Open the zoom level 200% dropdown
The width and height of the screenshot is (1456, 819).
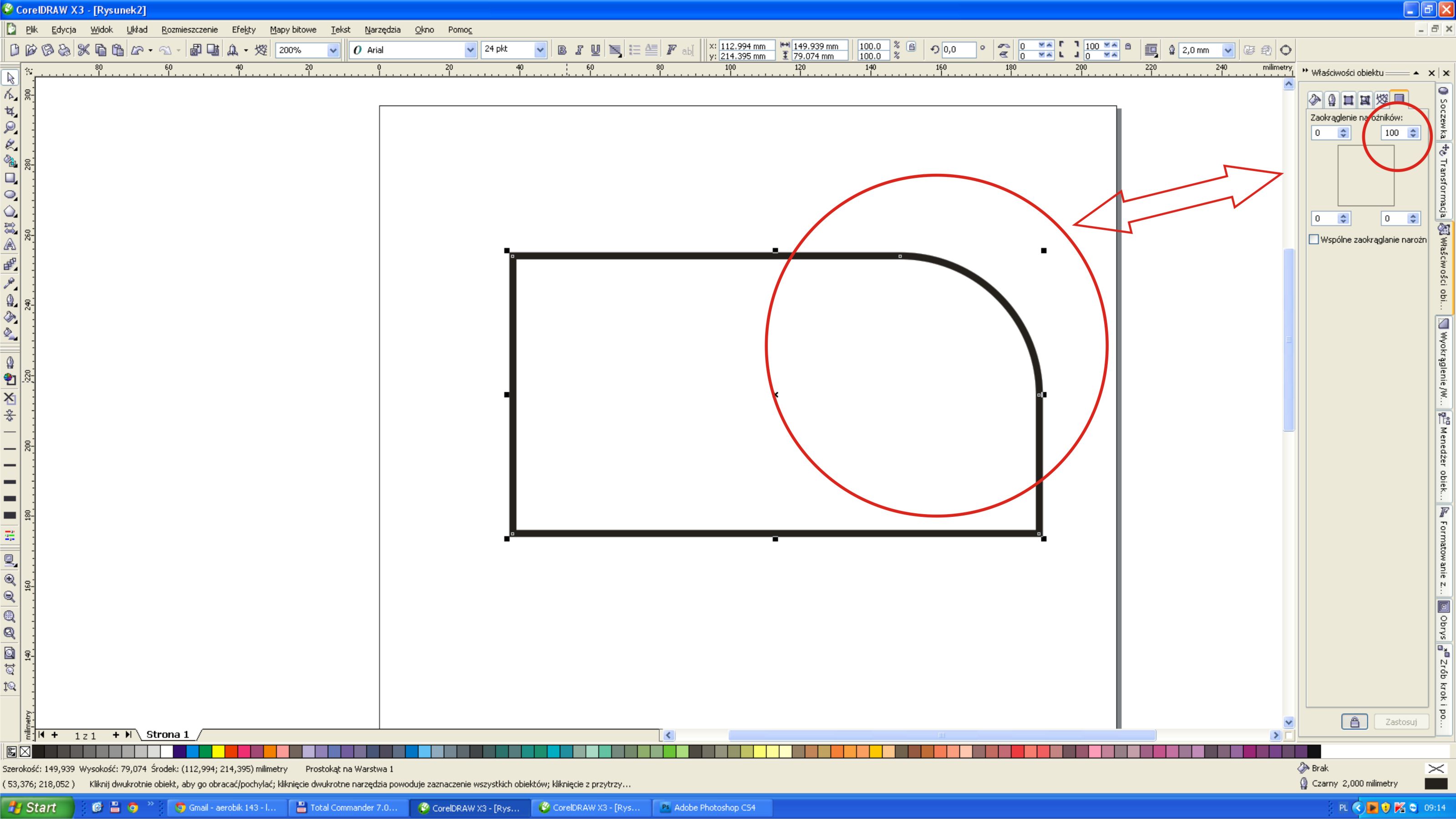click(333, 51)
